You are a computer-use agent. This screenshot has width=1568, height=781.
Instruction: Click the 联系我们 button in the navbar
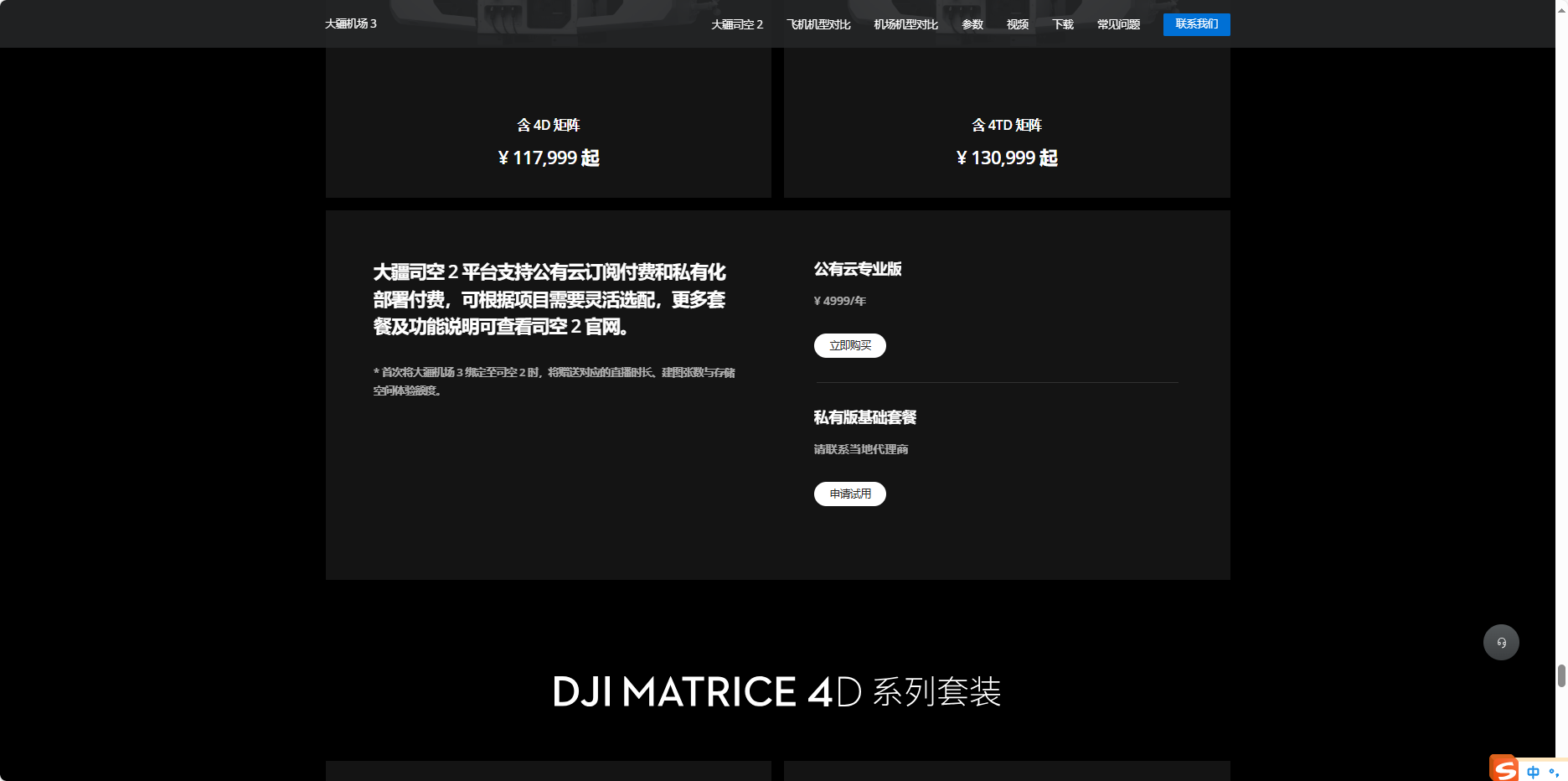[1196, 24]
